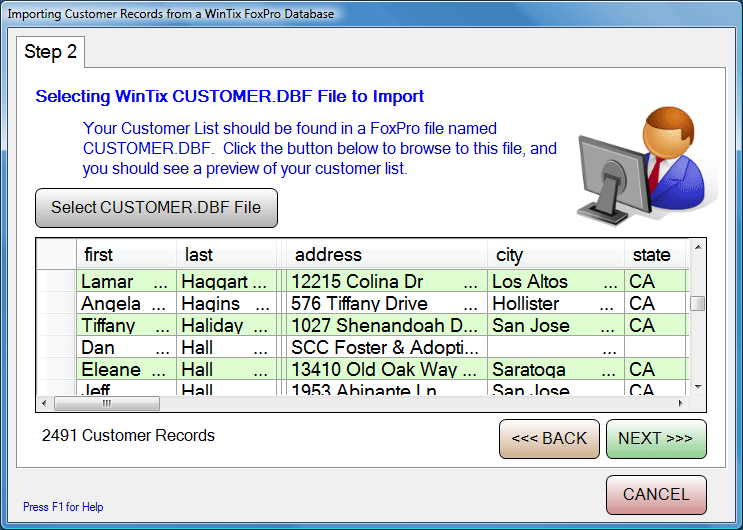Select the first name cell Tiffany
743x530 pixels.
coord(126,325)
